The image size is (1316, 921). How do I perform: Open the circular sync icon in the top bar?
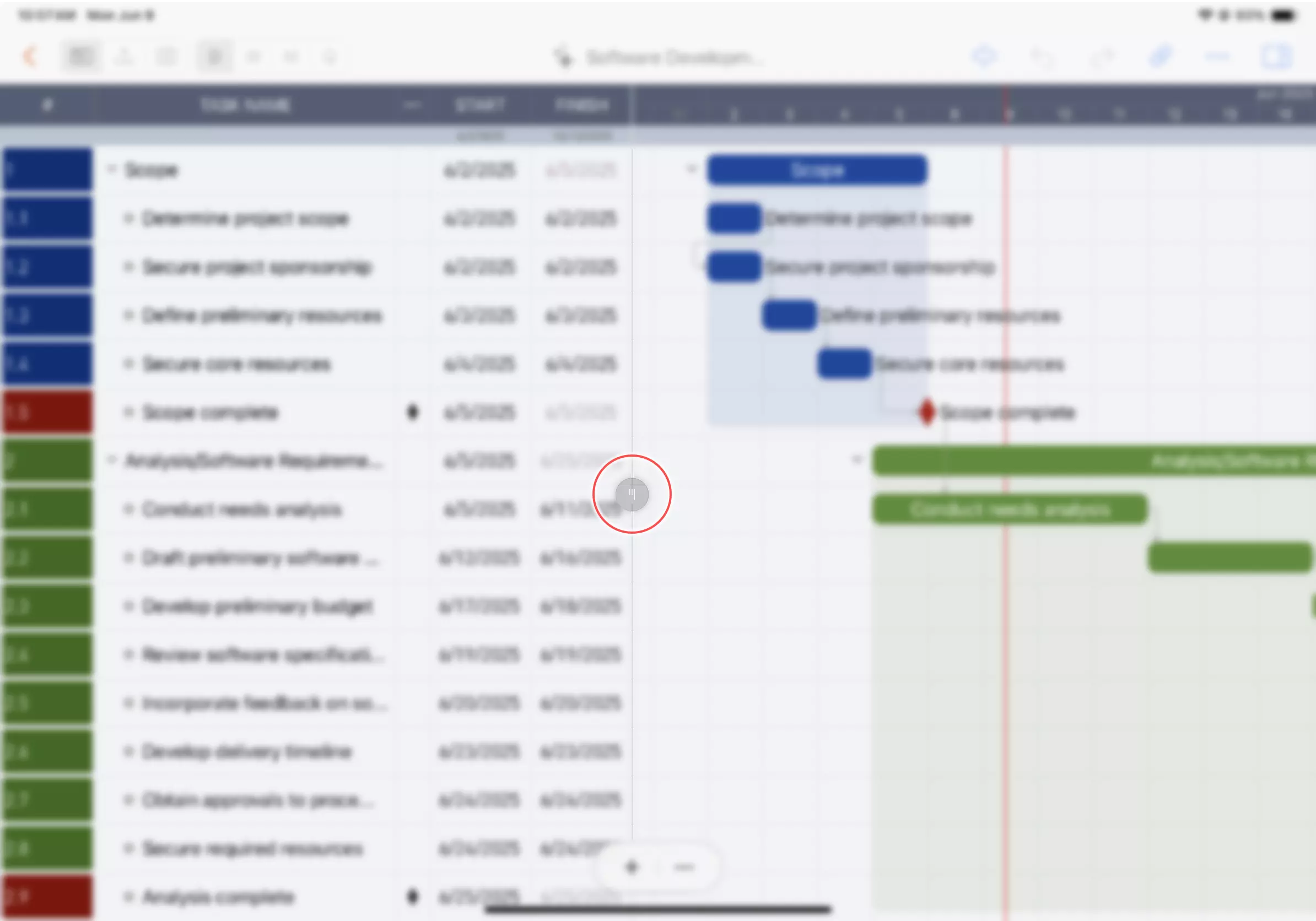(984, 57)
